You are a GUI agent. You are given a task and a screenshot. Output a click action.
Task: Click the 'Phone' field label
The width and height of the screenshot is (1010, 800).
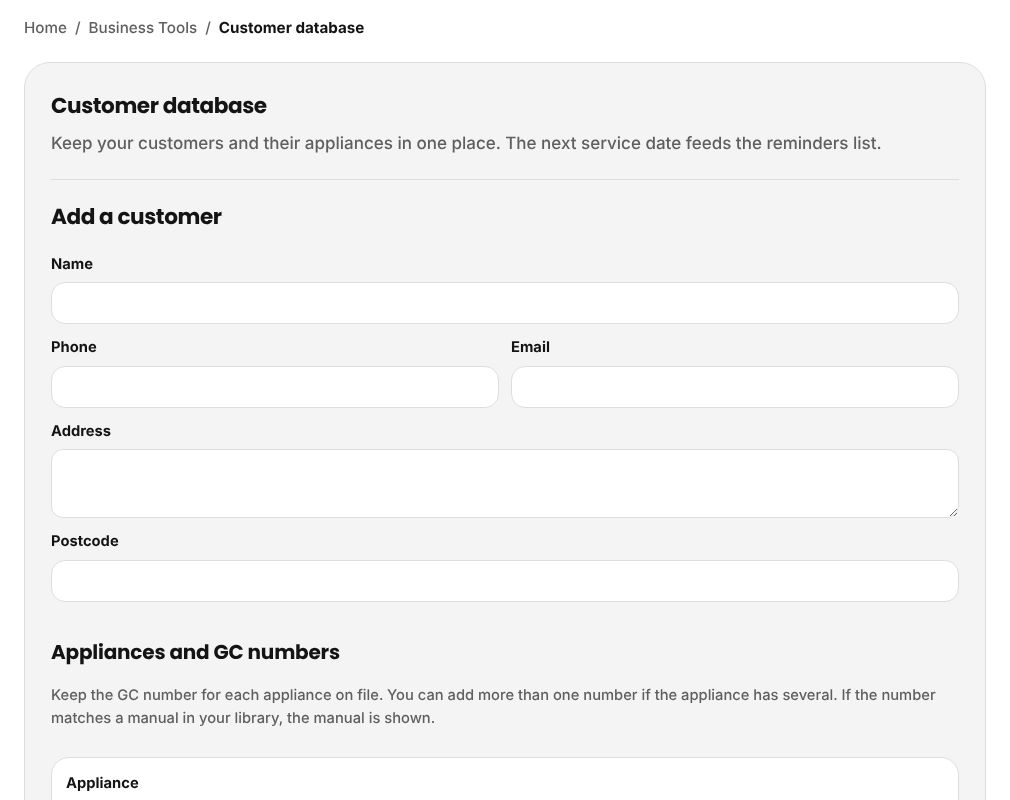tap(73, 347)
